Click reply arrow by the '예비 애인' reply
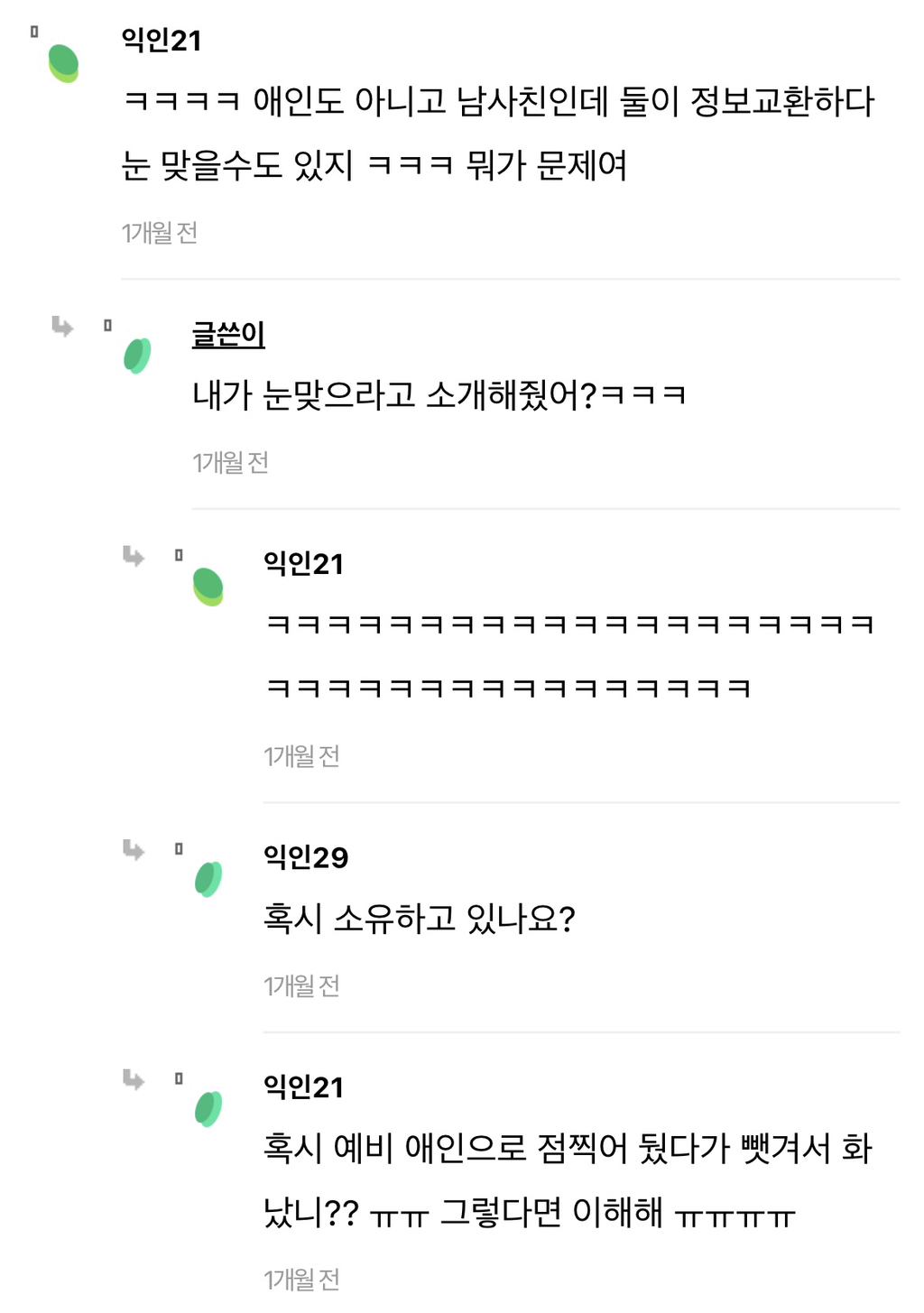 point(134,1079)
